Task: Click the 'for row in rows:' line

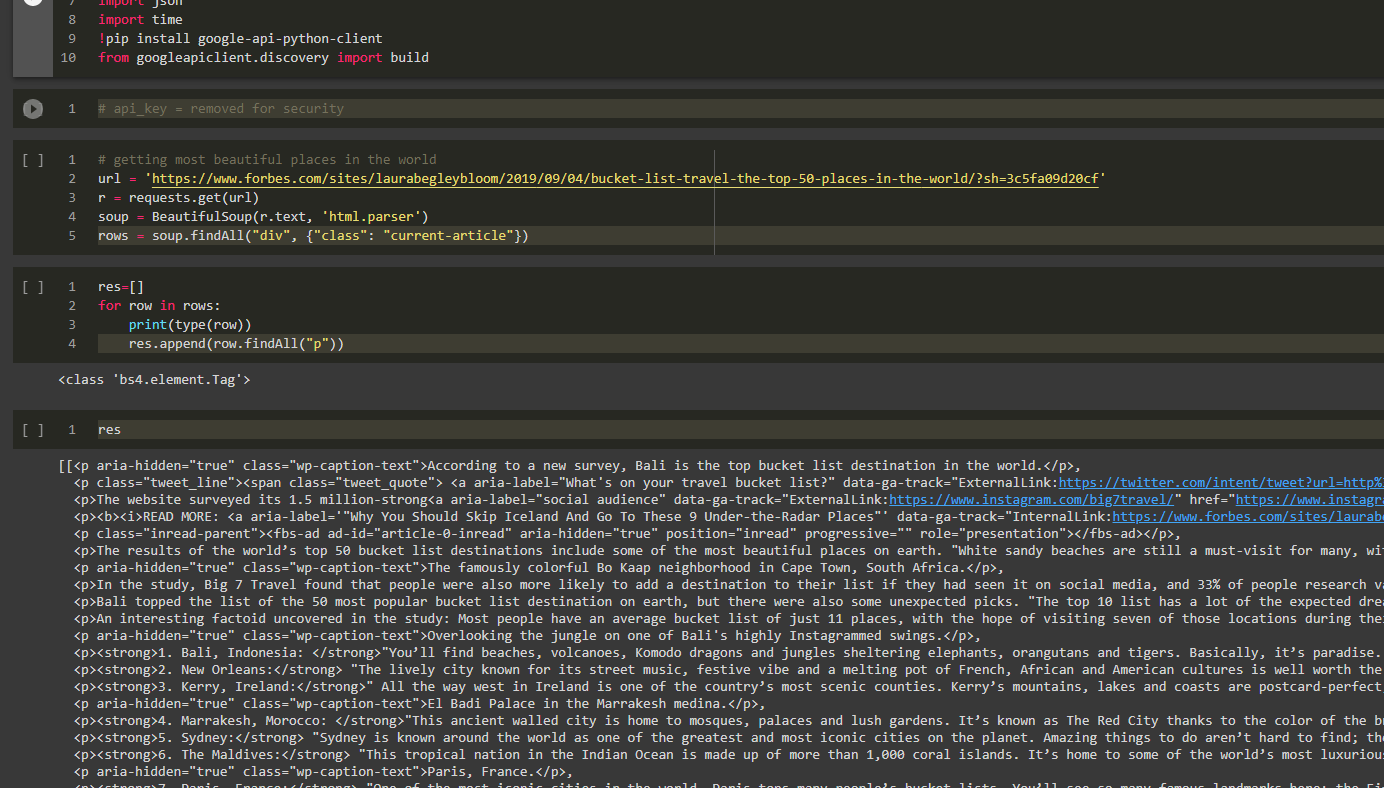Action: (159, 306)
